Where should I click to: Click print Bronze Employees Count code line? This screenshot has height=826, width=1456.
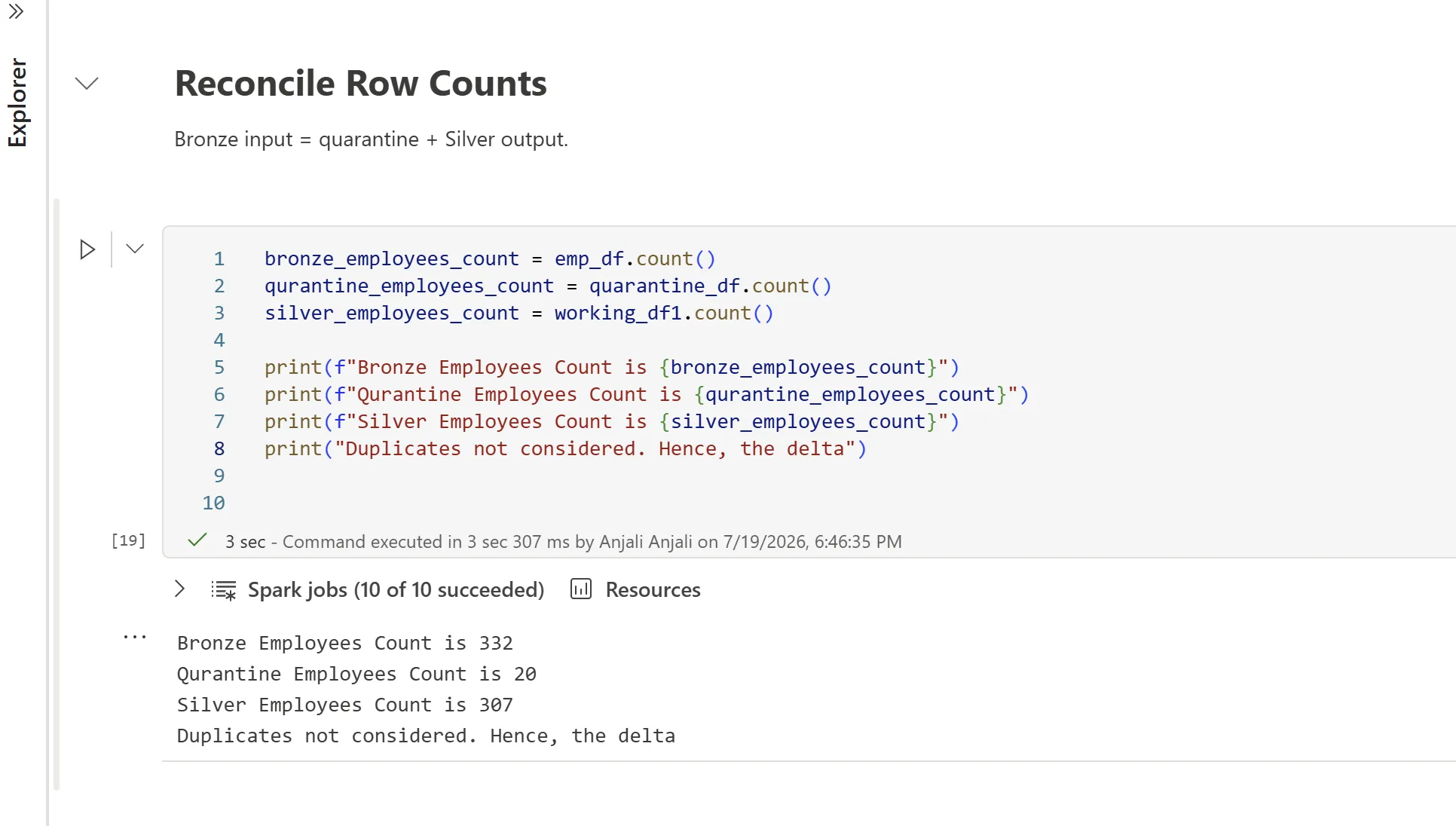(612, 367)
